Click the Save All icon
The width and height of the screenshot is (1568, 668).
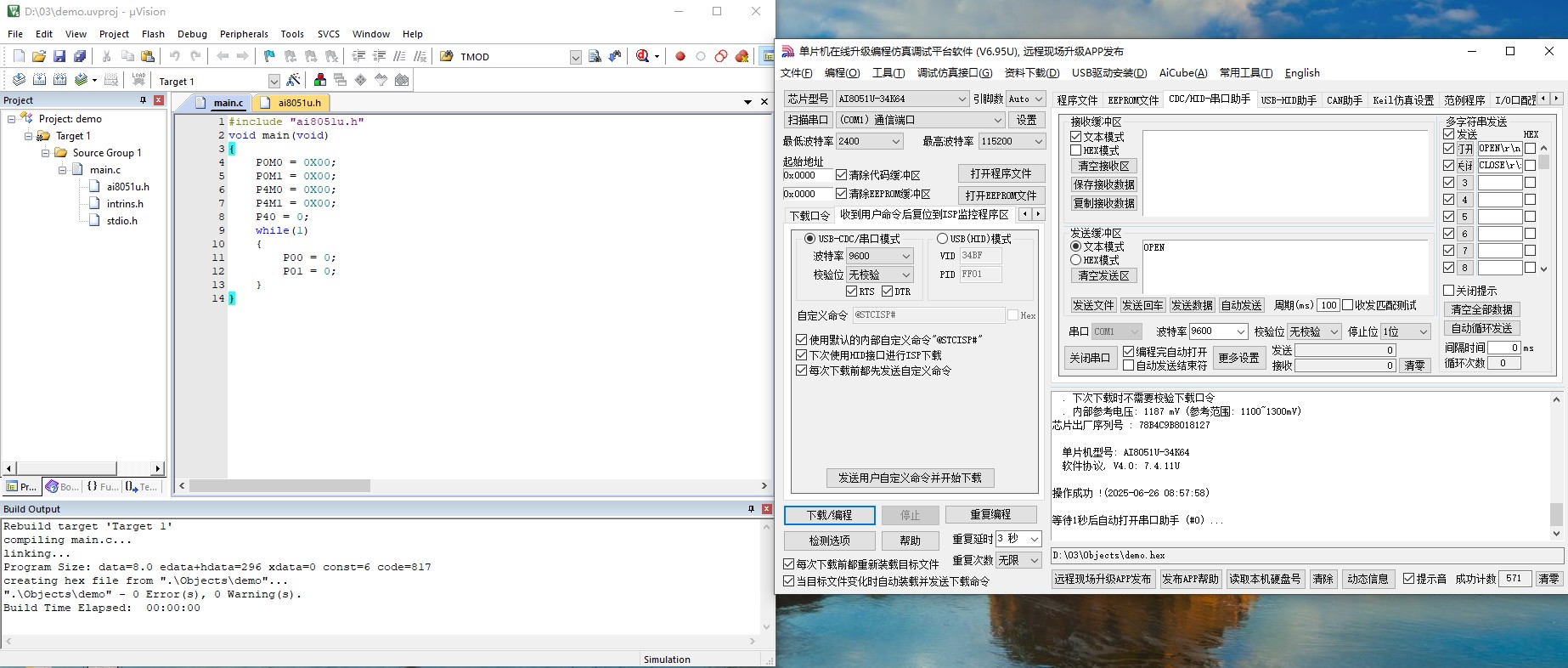(x=80, y=56)
